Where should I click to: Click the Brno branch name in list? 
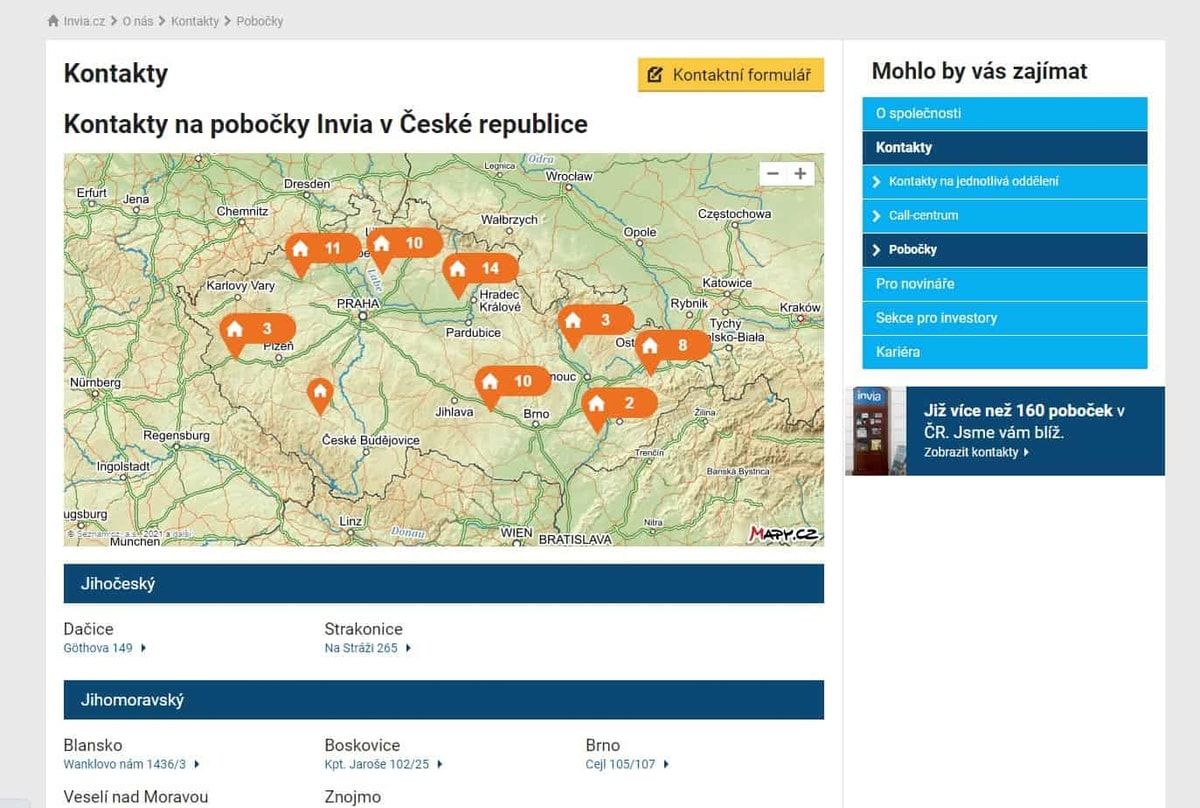click(603, 745)
